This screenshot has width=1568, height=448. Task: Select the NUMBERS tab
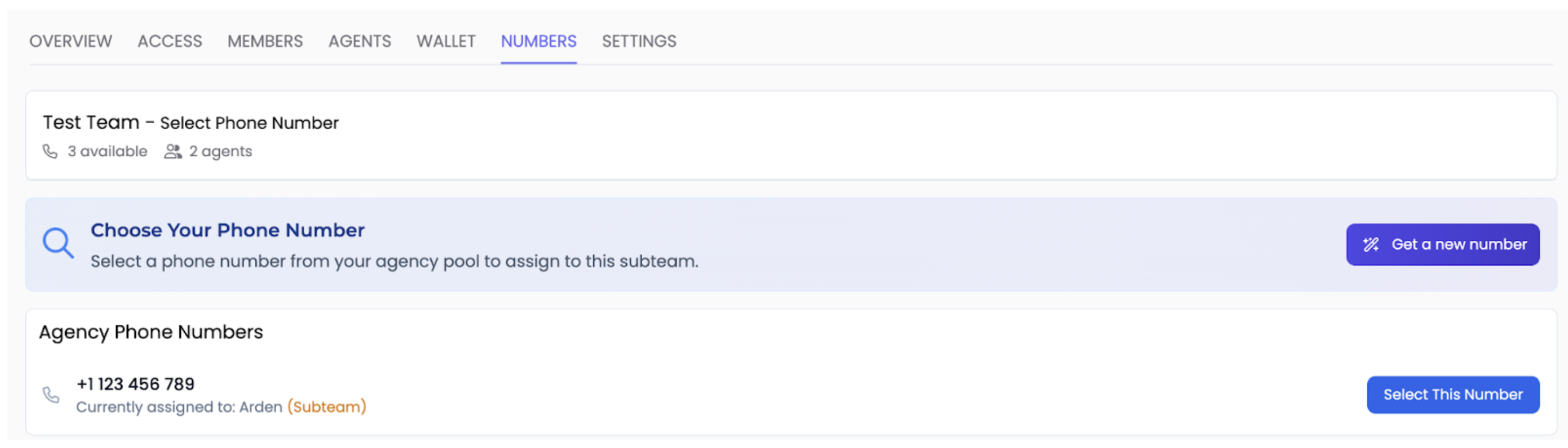point(538,41)
